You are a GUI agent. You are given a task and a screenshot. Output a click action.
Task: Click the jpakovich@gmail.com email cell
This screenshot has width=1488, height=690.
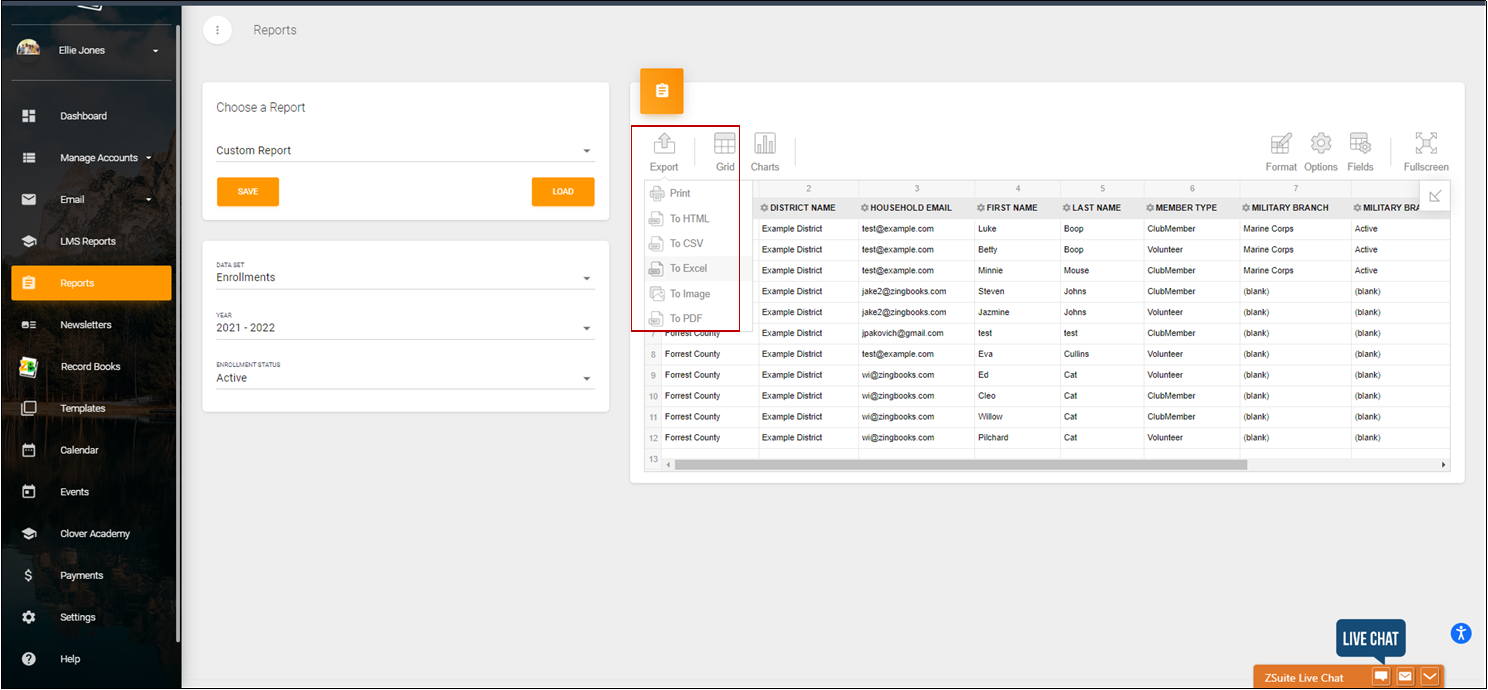tap(916, 333)
